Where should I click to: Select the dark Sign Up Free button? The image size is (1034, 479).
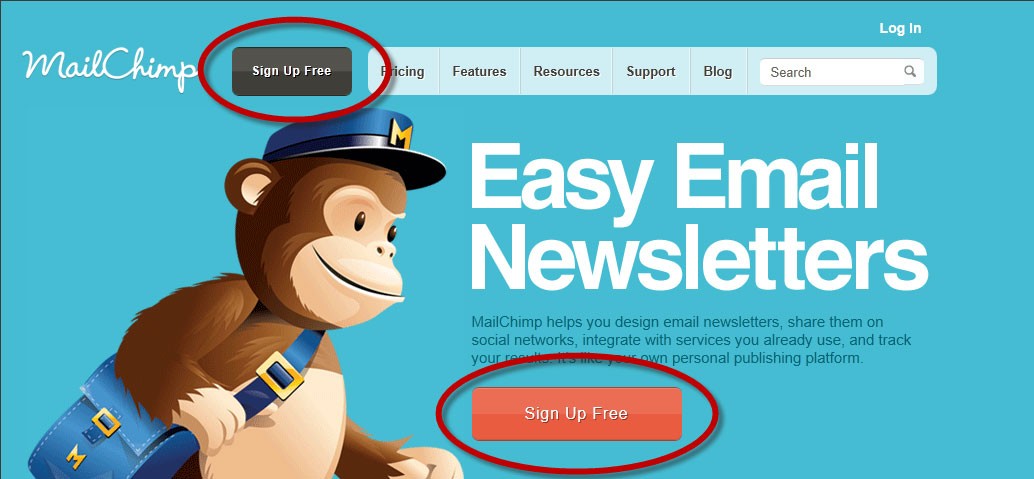click(292, 71)
